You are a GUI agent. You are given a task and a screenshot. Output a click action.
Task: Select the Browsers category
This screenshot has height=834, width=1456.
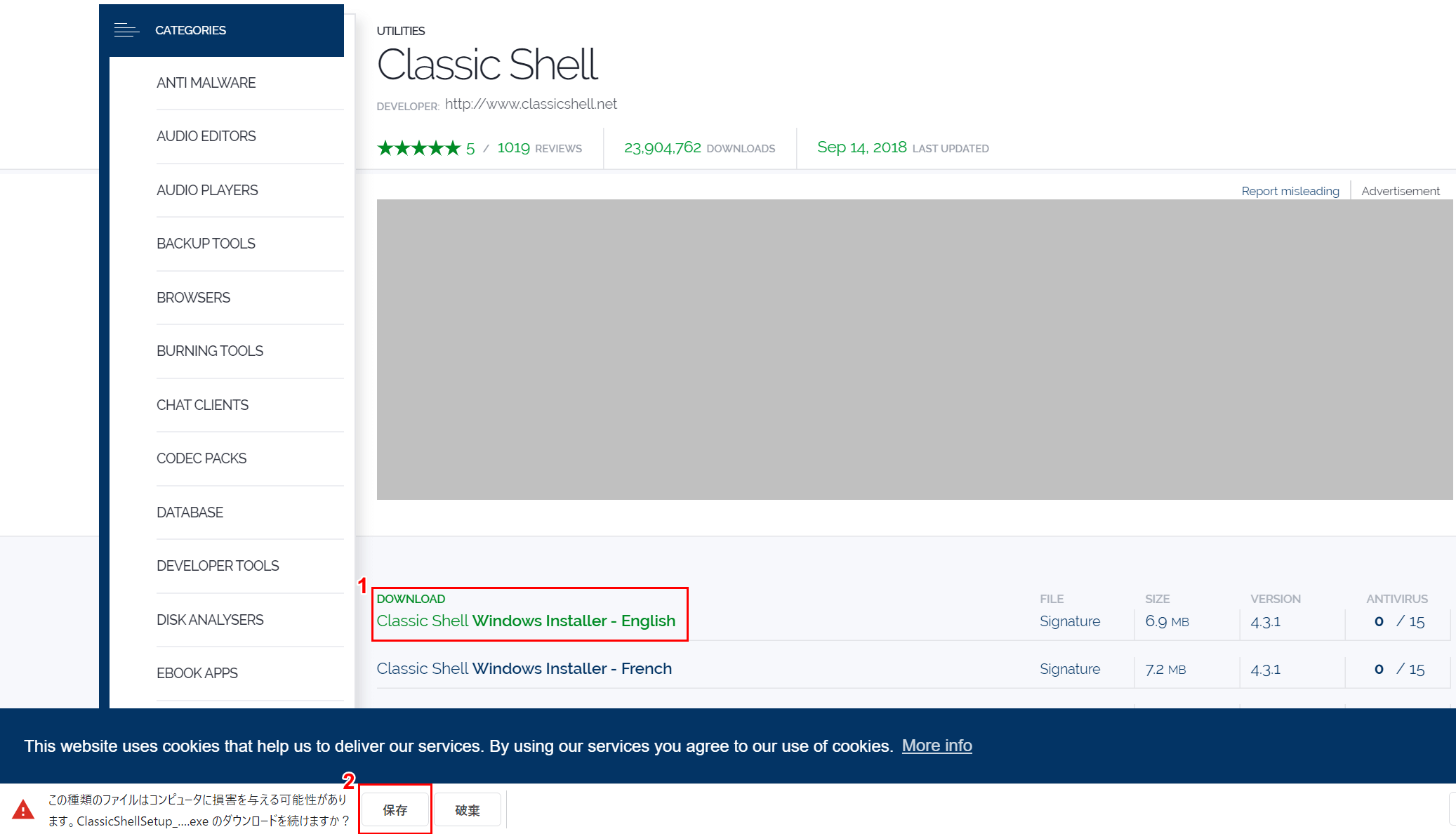[x=193, y=298]
